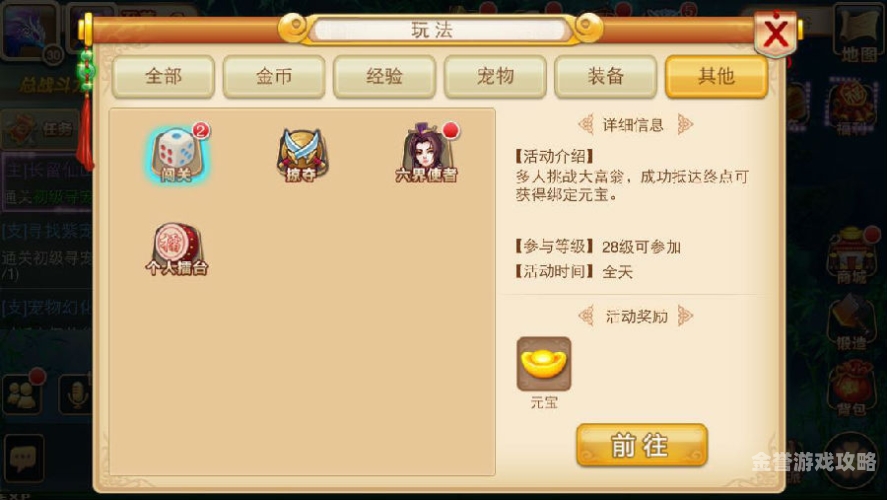Click the 前往 go button

coord(641,445)
